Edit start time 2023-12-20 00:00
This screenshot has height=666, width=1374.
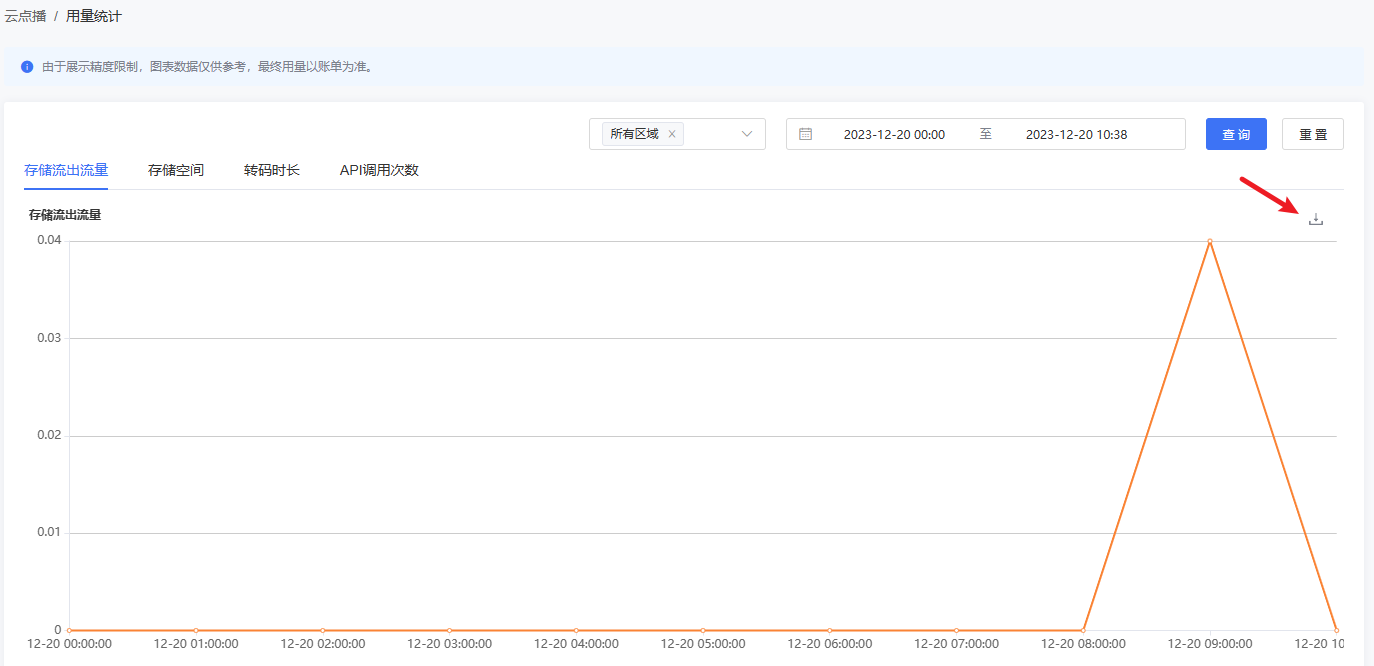pyautogui.click(x=894, y=134)
